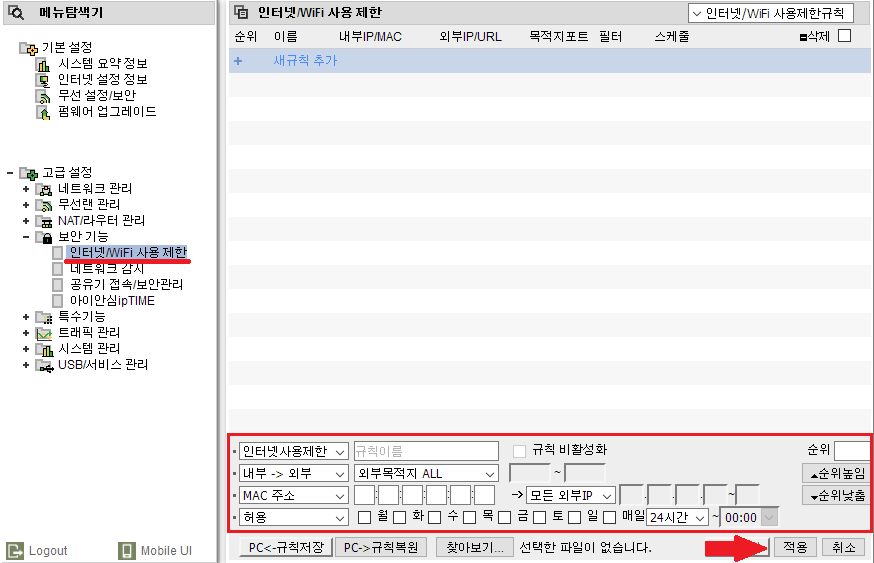874x563 pixels.
Task: Click the ▼순위낮춤 button
Action: [838, 495]
